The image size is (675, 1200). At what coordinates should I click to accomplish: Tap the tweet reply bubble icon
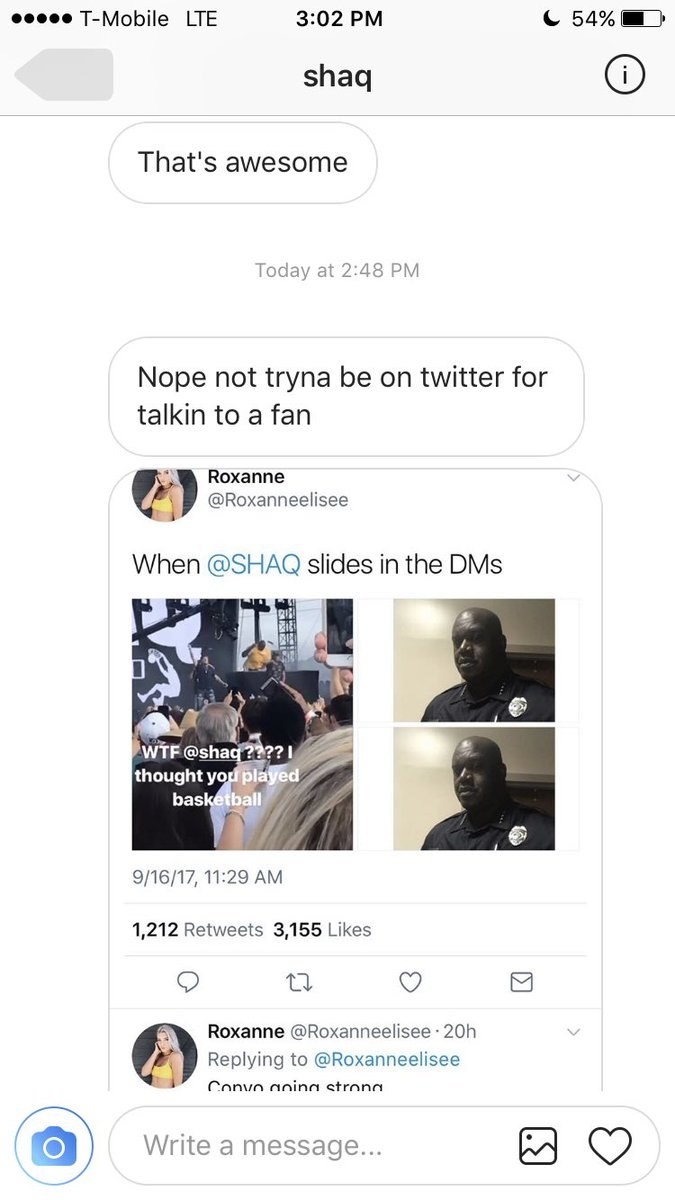pyautogui.click(x=190, y=982)
